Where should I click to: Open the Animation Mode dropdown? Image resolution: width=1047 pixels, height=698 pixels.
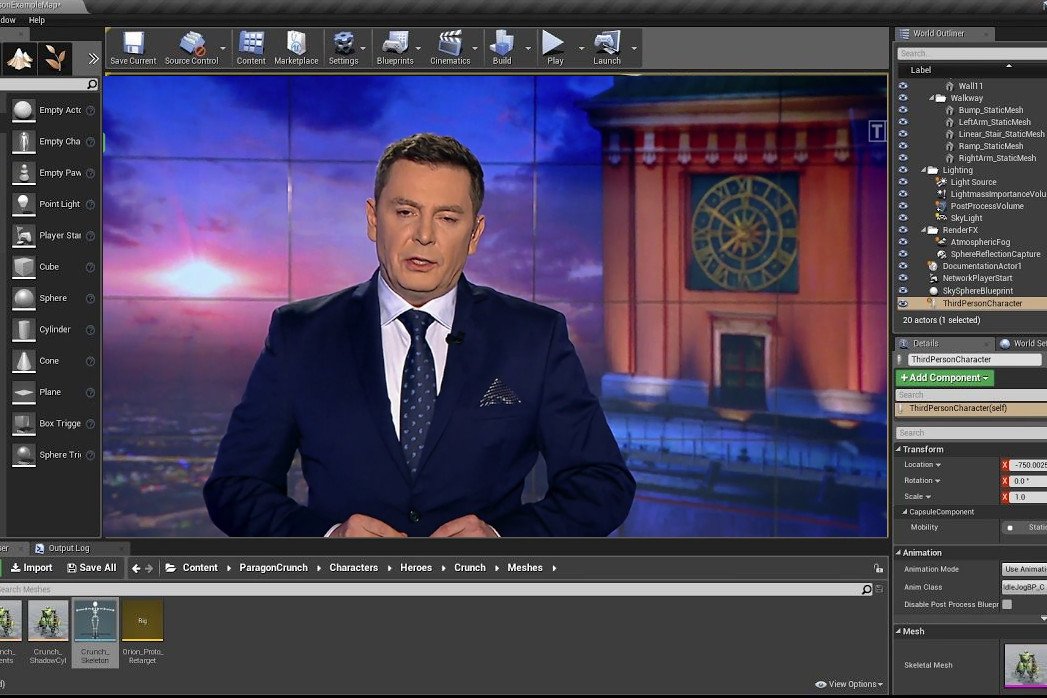1024,569
